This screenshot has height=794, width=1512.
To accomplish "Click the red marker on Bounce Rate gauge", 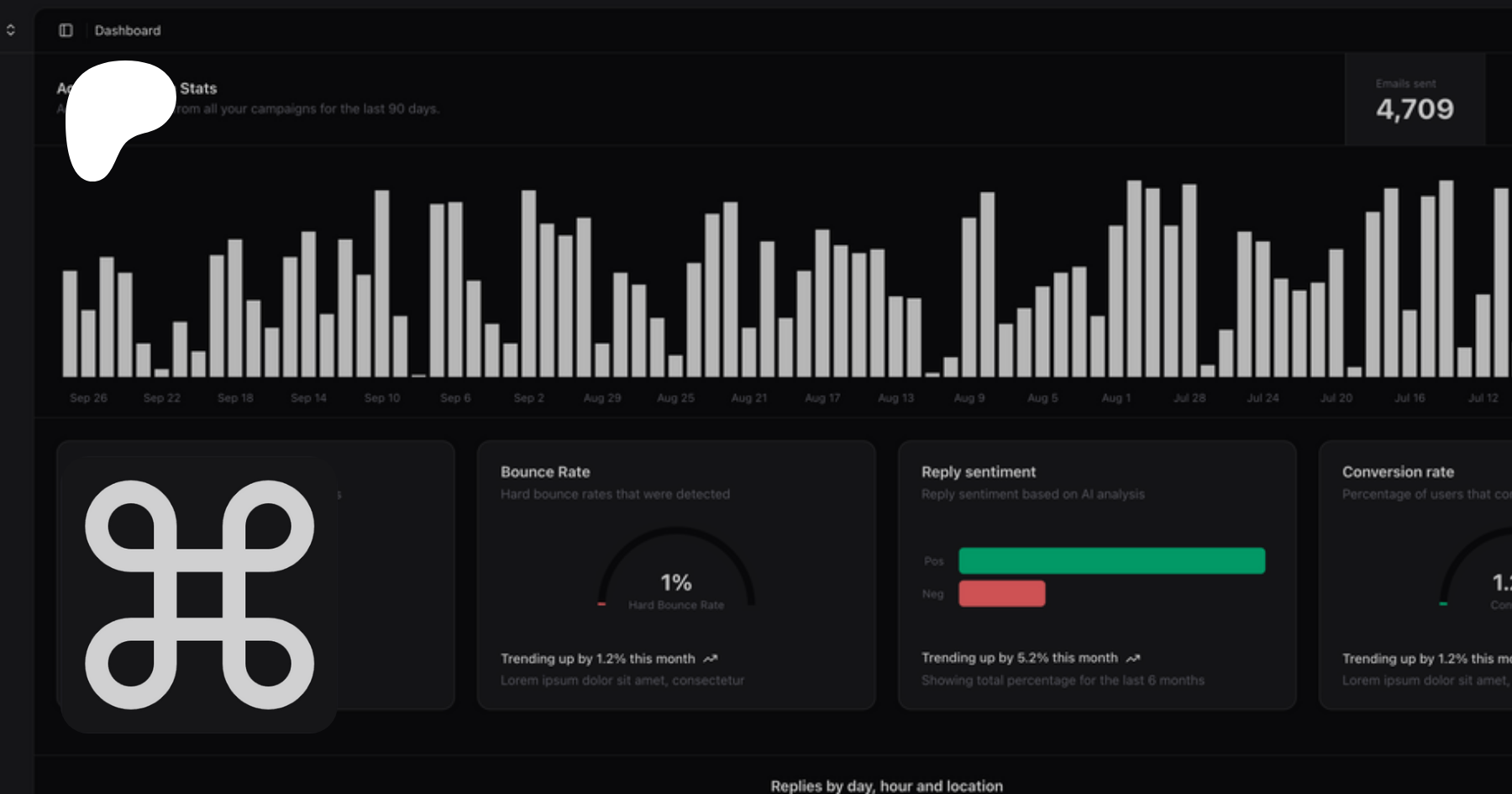I will [601, 604].
